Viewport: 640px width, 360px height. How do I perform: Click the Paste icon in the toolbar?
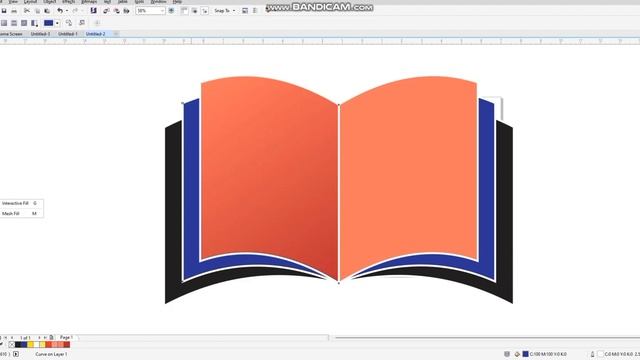[x=47, y=11]
